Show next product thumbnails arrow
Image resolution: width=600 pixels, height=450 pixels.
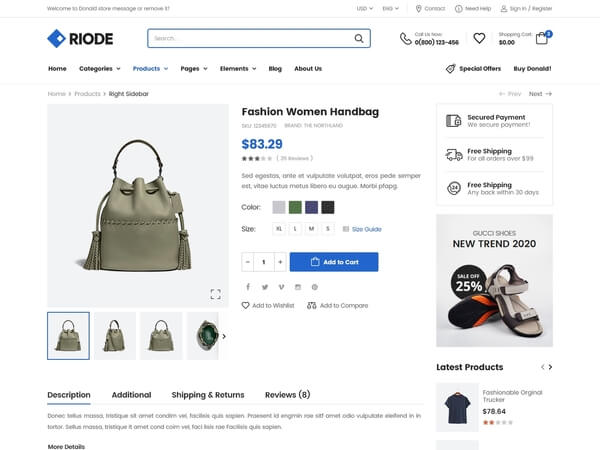pyautogui.click(x=224, y=336)
